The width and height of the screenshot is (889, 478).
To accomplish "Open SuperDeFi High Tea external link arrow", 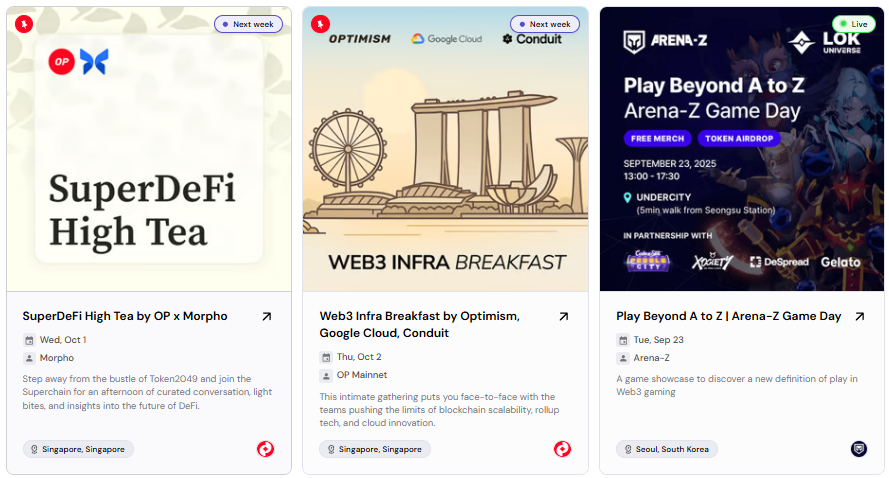I will [x=266, y=316].
